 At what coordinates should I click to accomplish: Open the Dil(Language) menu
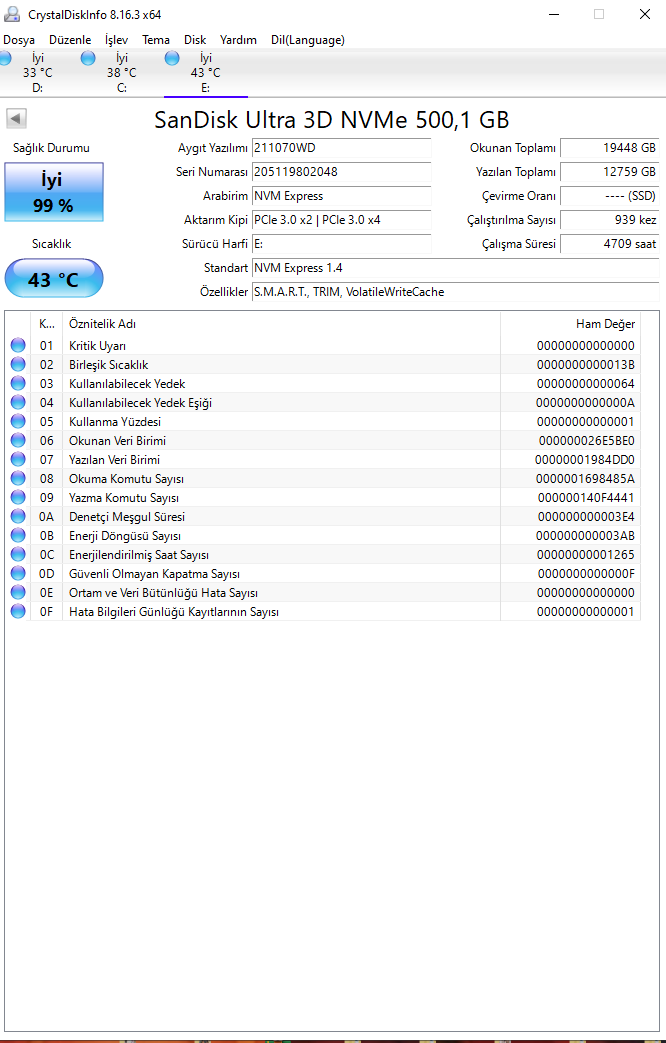[307, 40]
